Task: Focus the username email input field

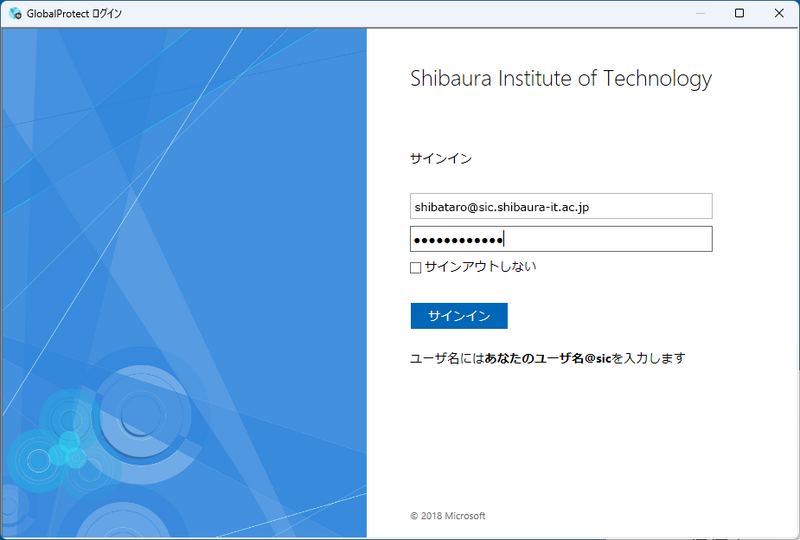Action: tap(561, 206)
